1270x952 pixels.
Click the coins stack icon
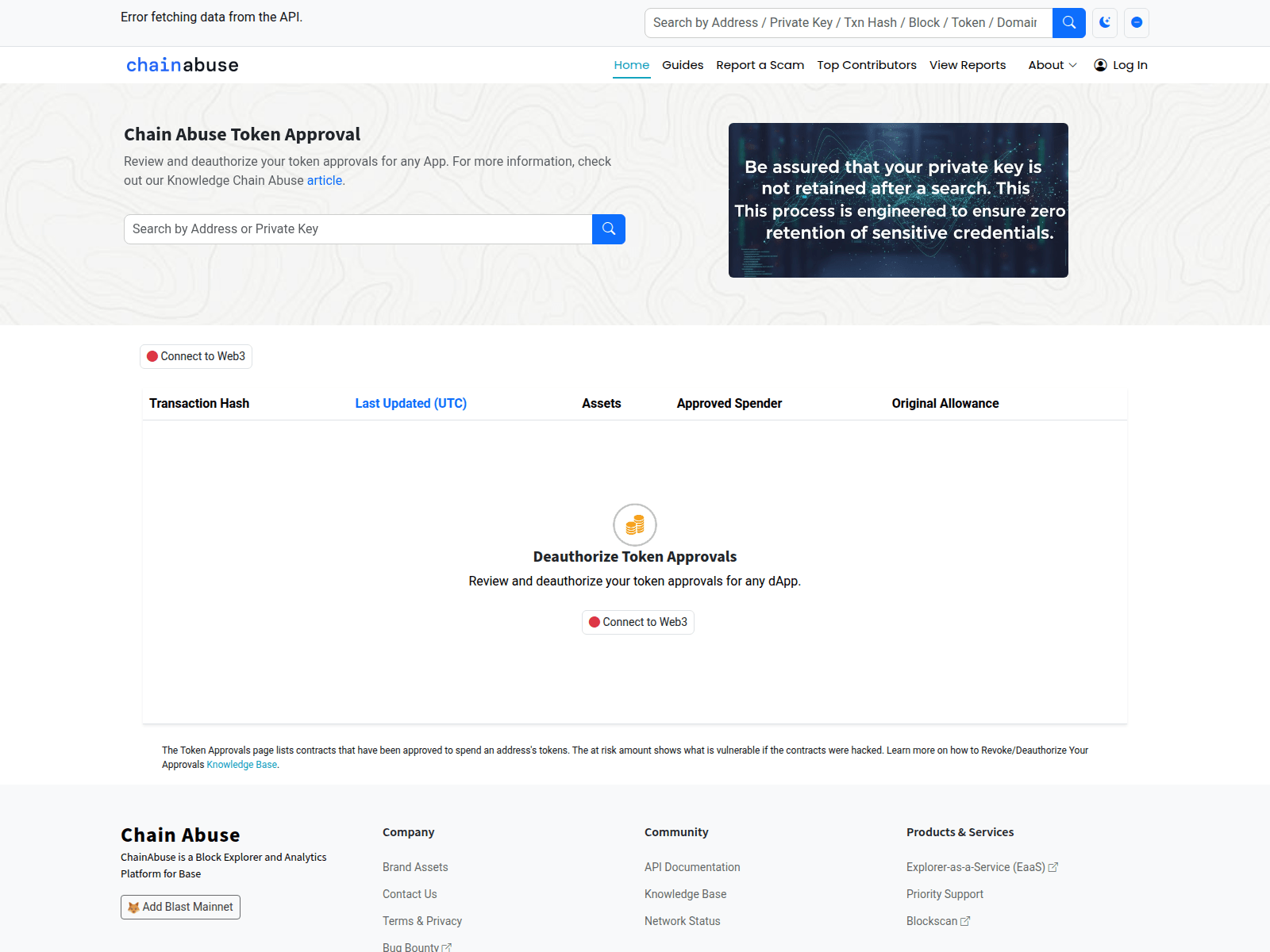635,524
